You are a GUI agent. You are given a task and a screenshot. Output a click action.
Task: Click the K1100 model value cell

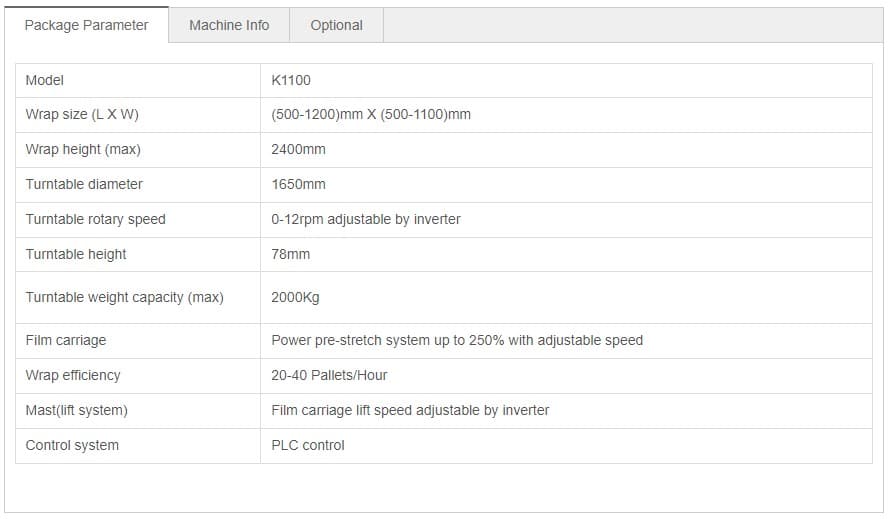tap(566, 80)
